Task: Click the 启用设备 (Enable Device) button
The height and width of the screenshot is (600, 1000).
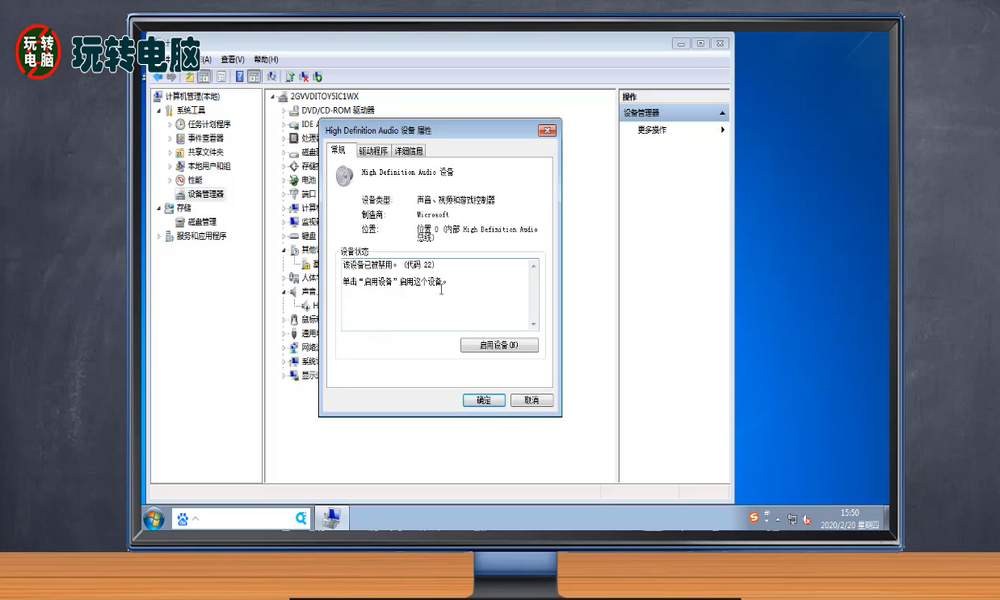Action: pyautogui.click(x=500, y=343)
